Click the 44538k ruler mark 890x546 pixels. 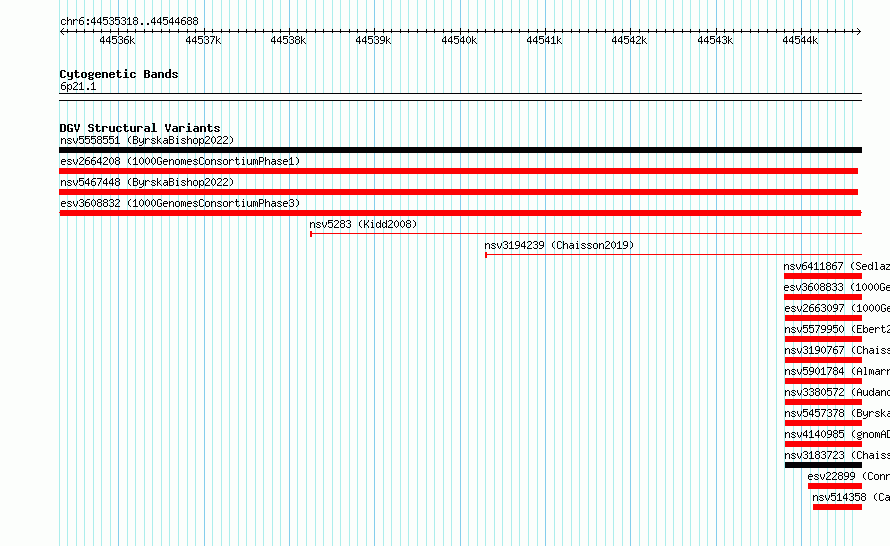coord(288,40)
